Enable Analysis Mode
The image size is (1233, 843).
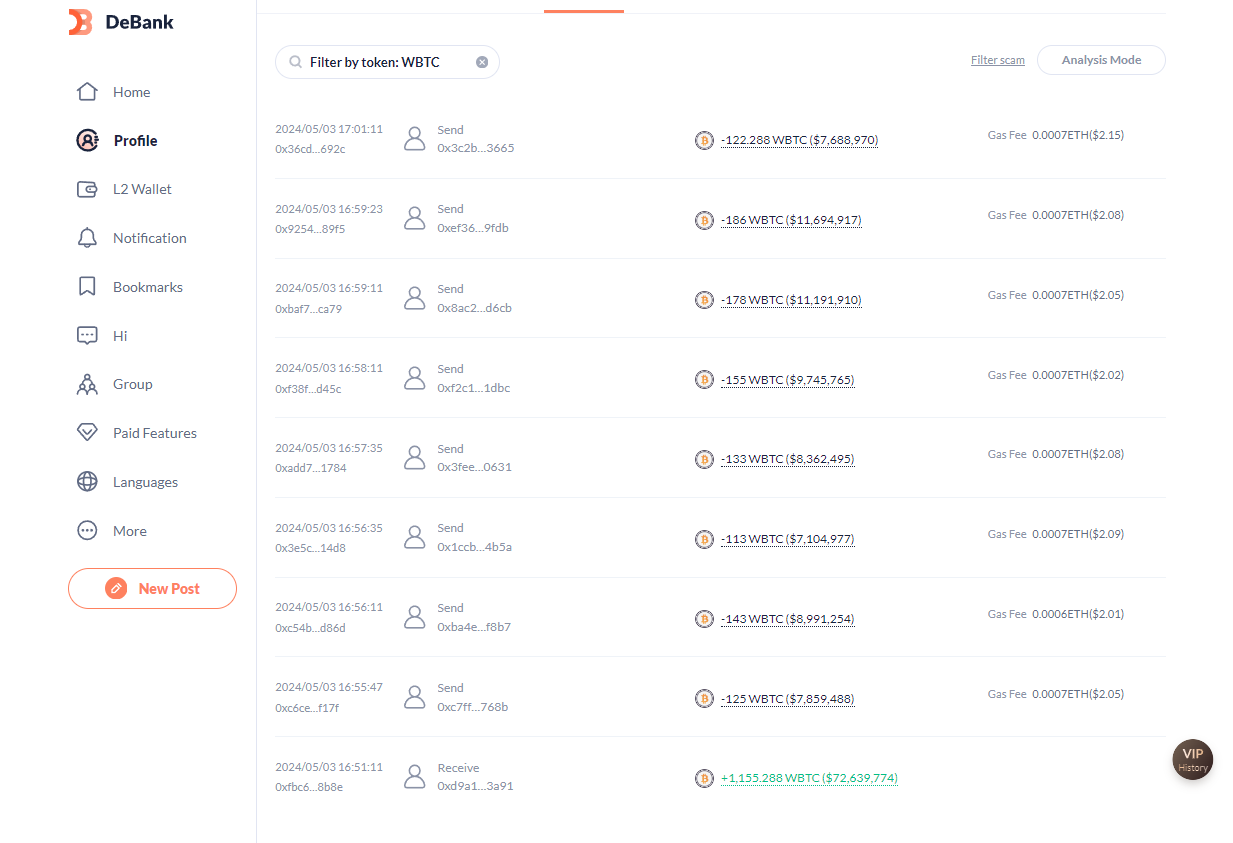click(1101, 60)
